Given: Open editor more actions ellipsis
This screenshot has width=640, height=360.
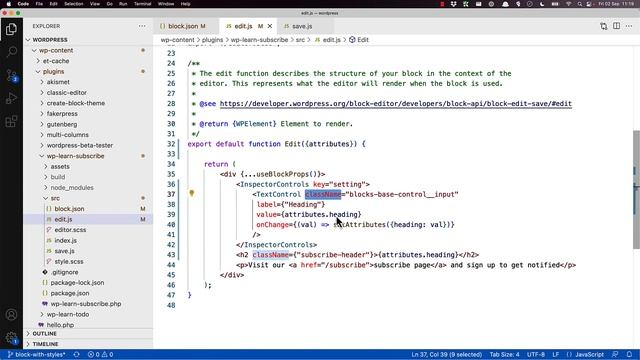Looking at the screenshot, I should [629, 26].
